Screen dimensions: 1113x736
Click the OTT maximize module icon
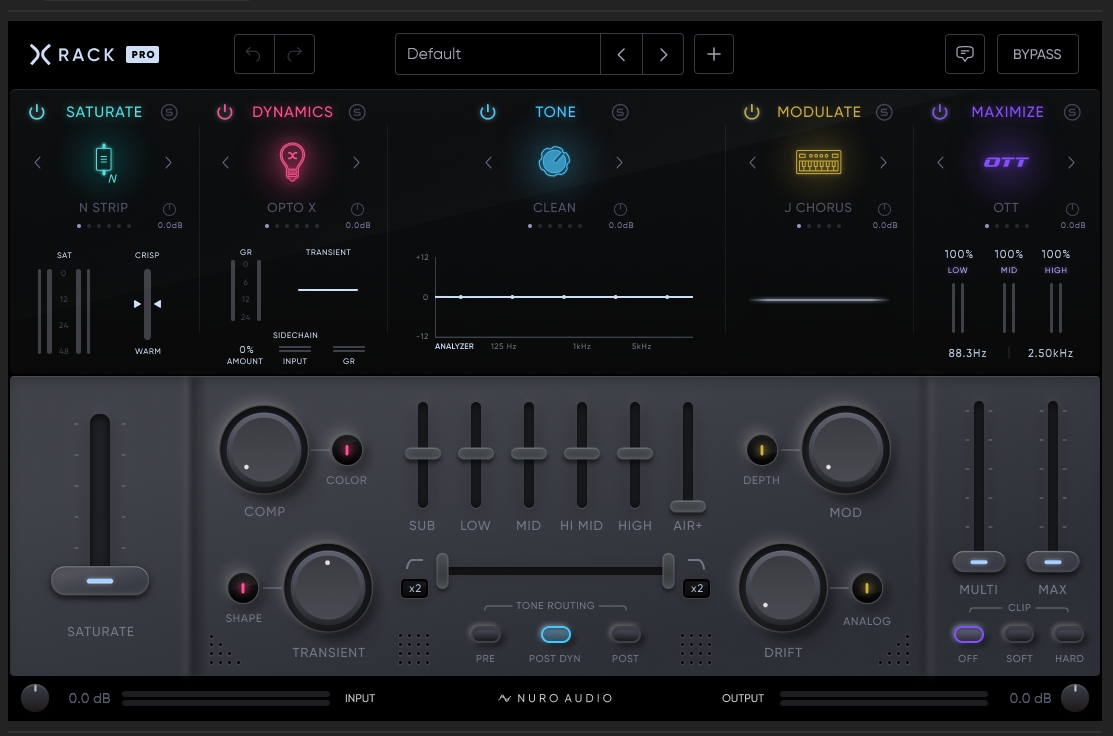click(x=1006, y=163)
